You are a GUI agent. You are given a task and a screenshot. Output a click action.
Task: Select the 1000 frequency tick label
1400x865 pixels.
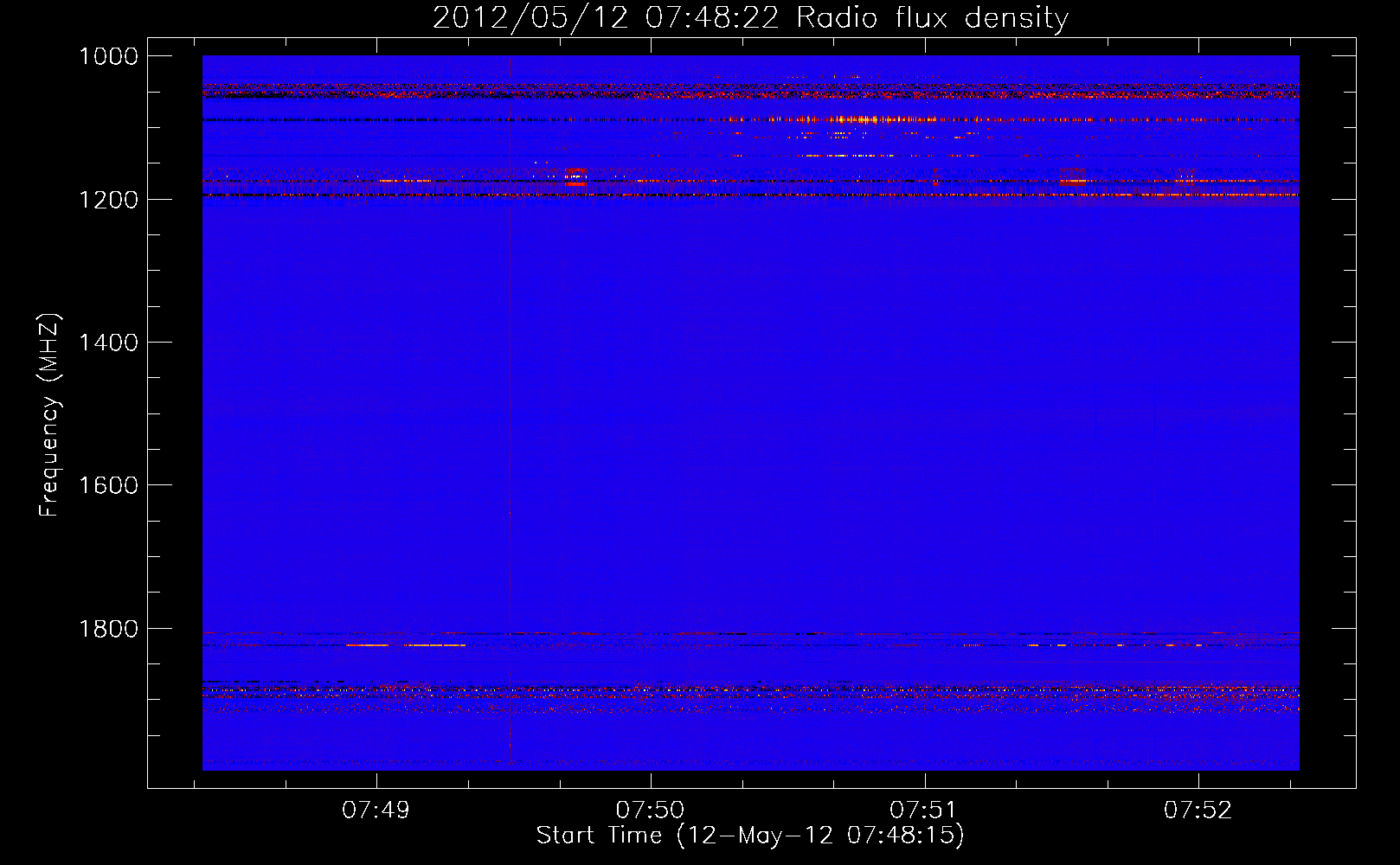108,56
